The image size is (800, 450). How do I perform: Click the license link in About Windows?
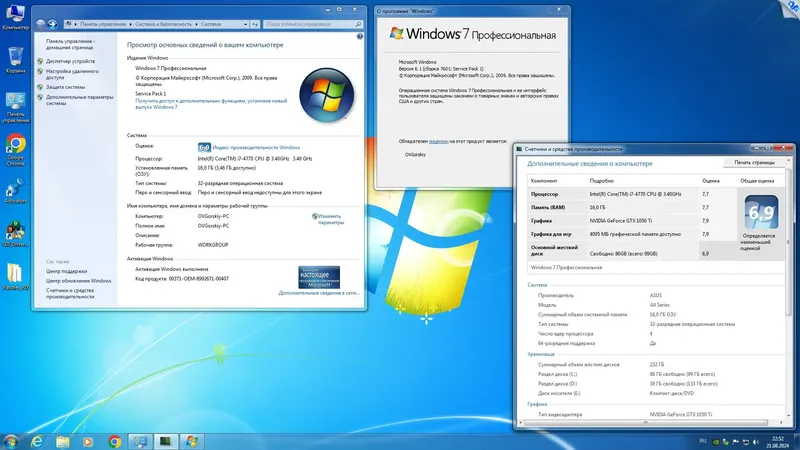click(x=438, y=141)
